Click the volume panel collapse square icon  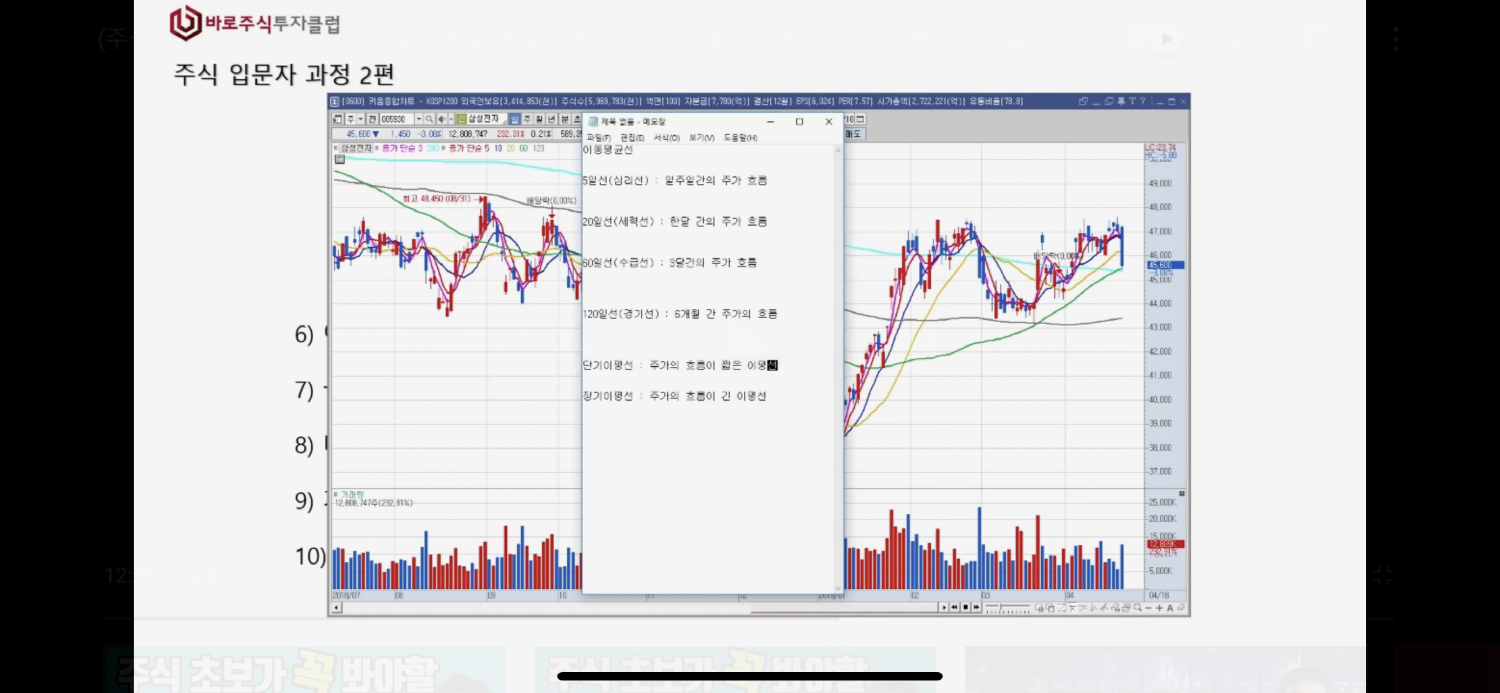point(1182,494)
